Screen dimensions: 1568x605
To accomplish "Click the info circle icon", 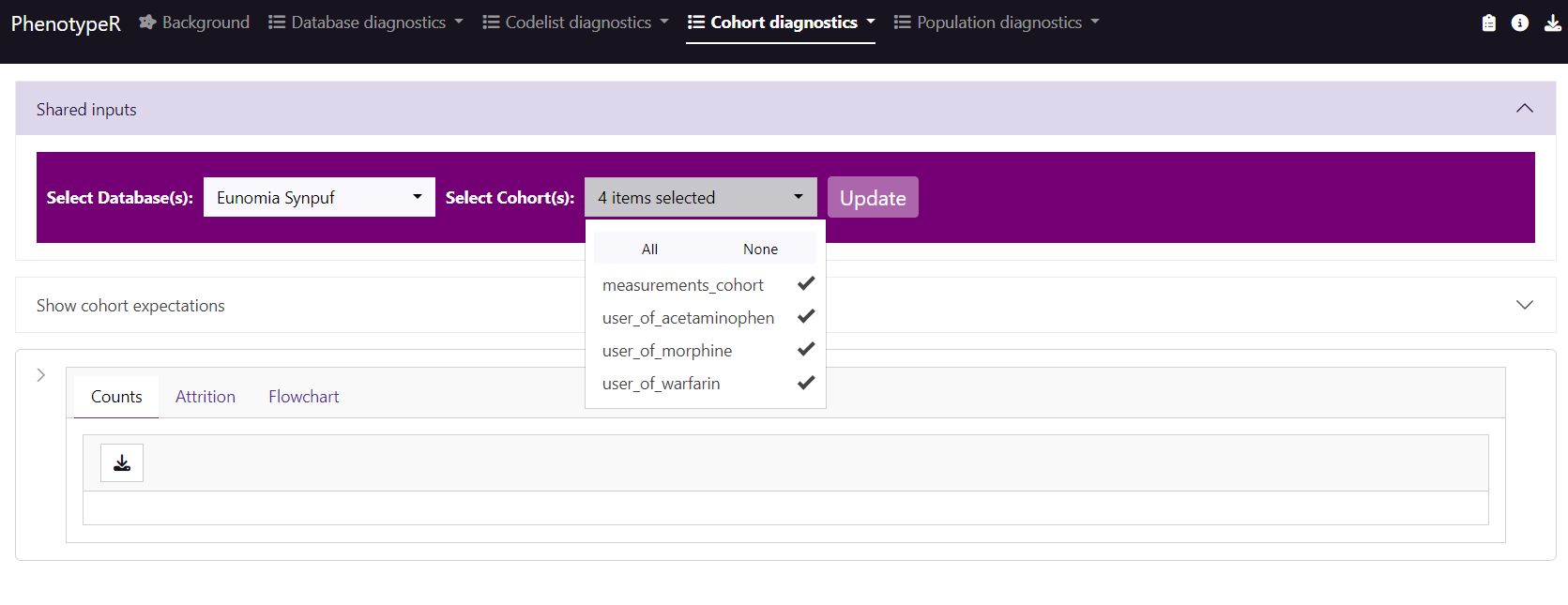I will point(1520,23).
